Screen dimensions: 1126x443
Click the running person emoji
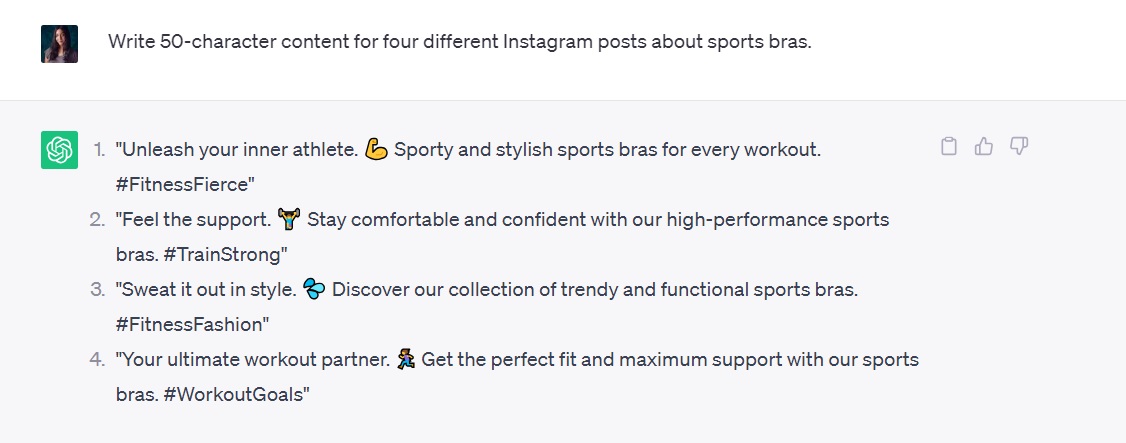tap(404, 360)
